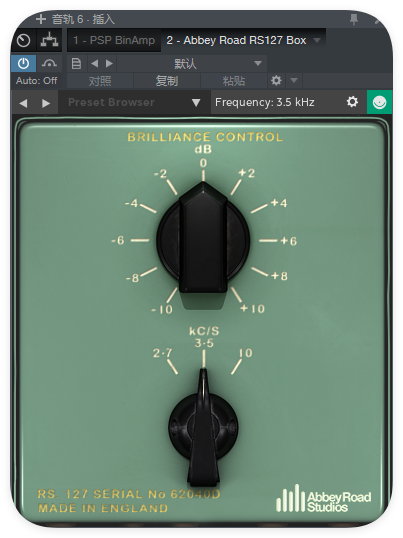Click the 复制 copy button
Image resolution: width=403 pixels, height=538 pixels.
pyautogui.click(x=167, y=81)
